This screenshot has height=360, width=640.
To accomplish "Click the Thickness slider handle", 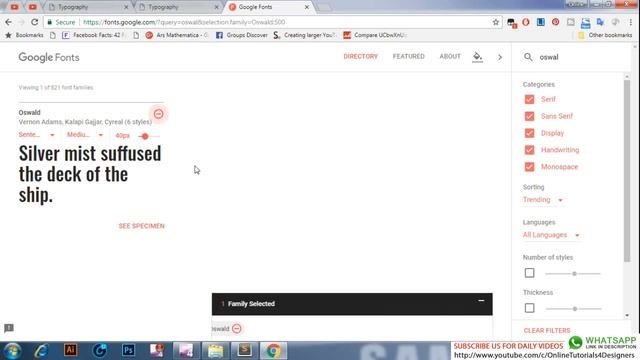I will point(575,309).
